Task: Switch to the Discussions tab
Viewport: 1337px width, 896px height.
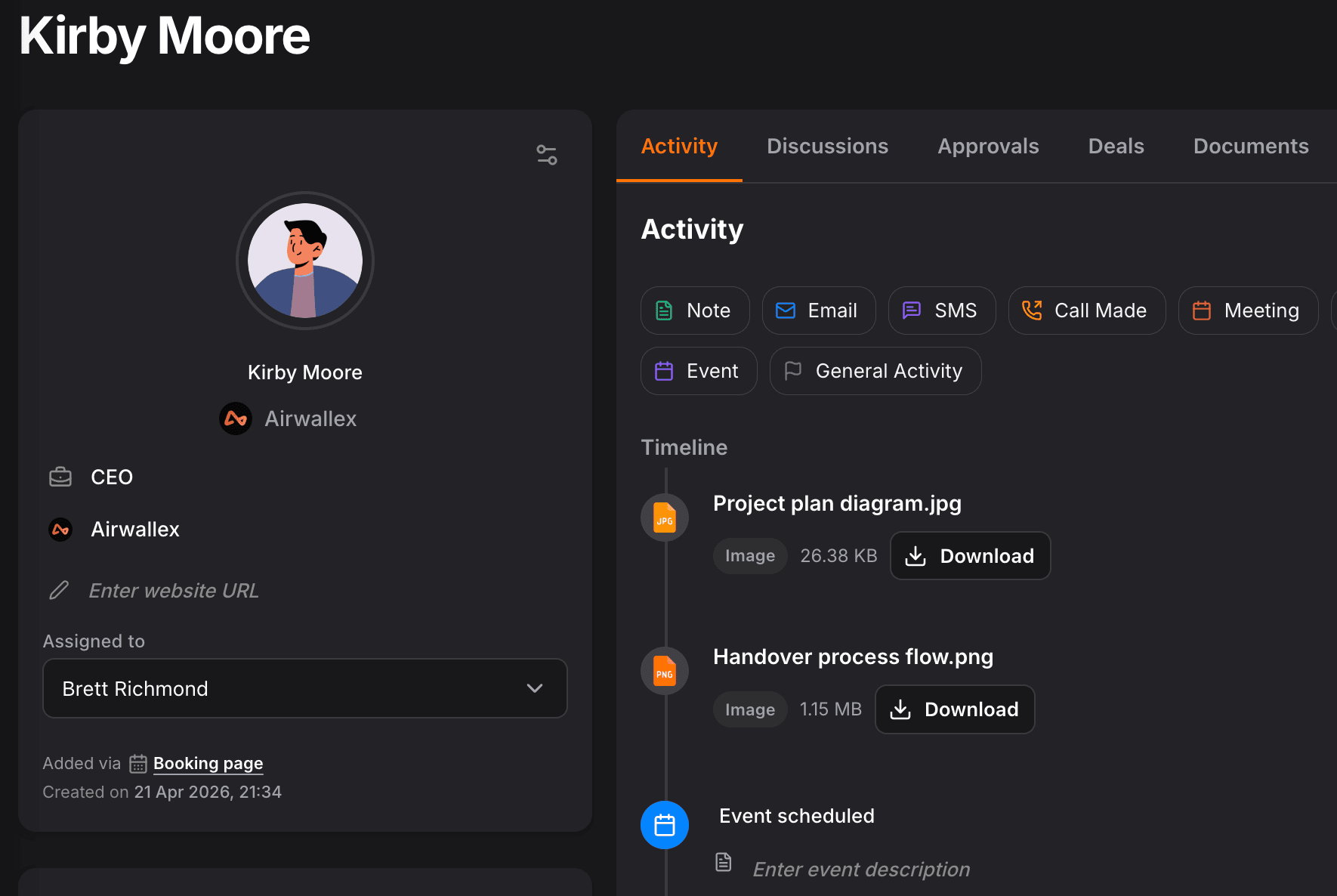Action: tap(827, 145)
